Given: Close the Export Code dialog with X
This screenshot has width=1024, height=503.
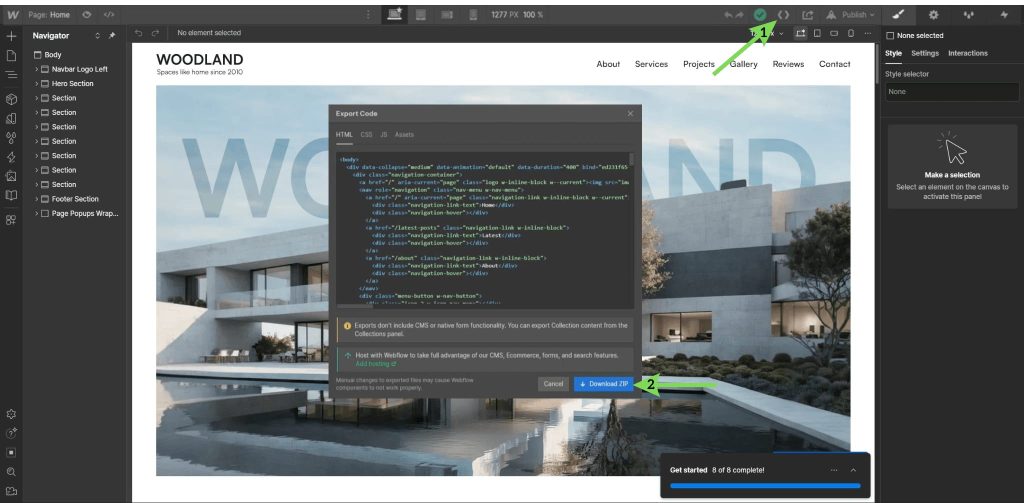Looking at the screenshot, I should tap(630, 114).
